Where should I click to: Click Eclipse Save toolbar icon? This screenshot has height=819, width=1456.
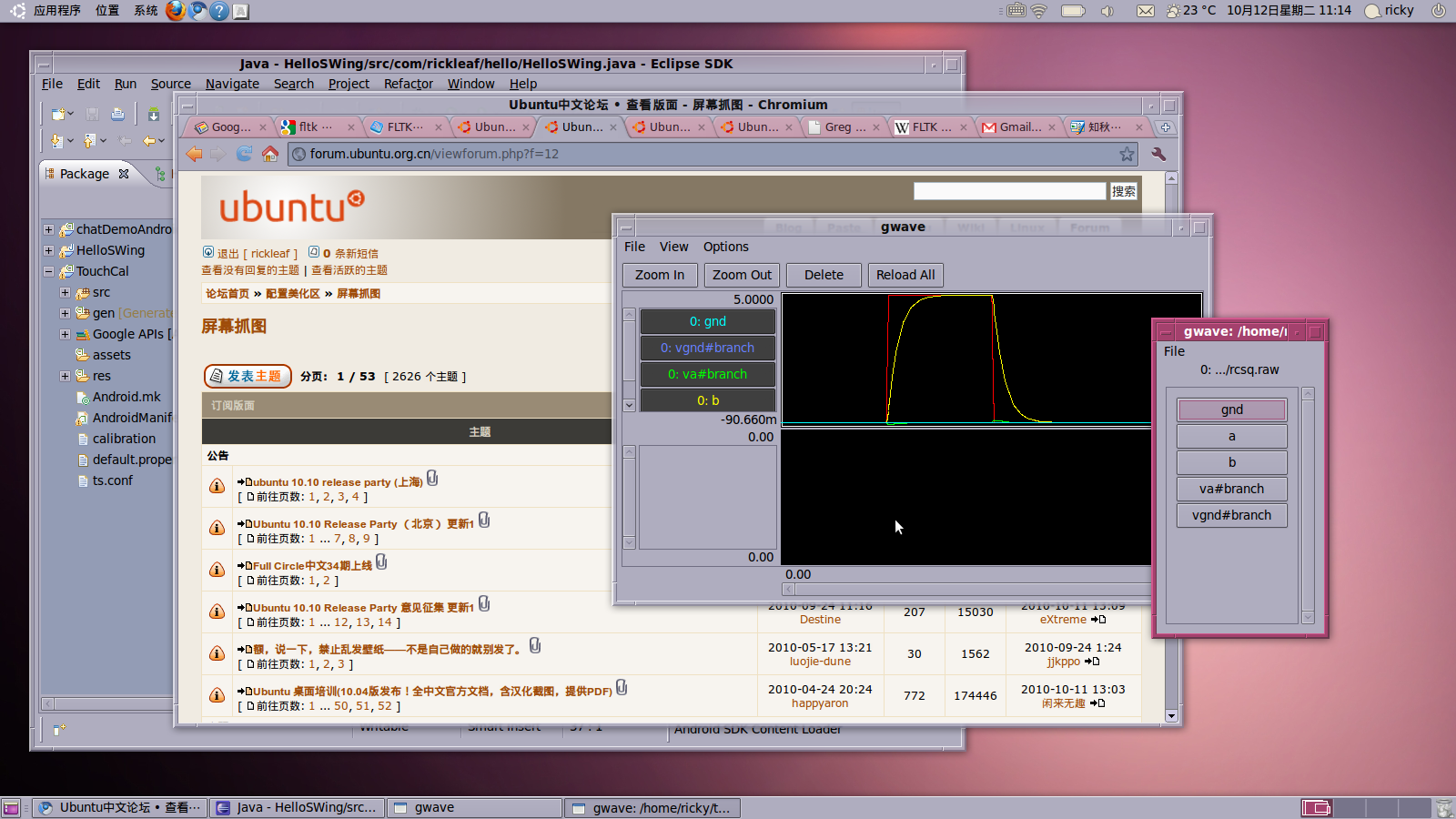click(92, 115)
